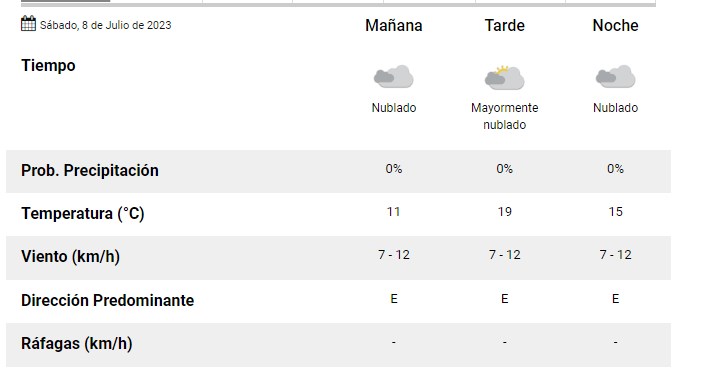Click the Prob. Precipitación row label
This screenshot has height=370, width=704.
click(90, 171)
